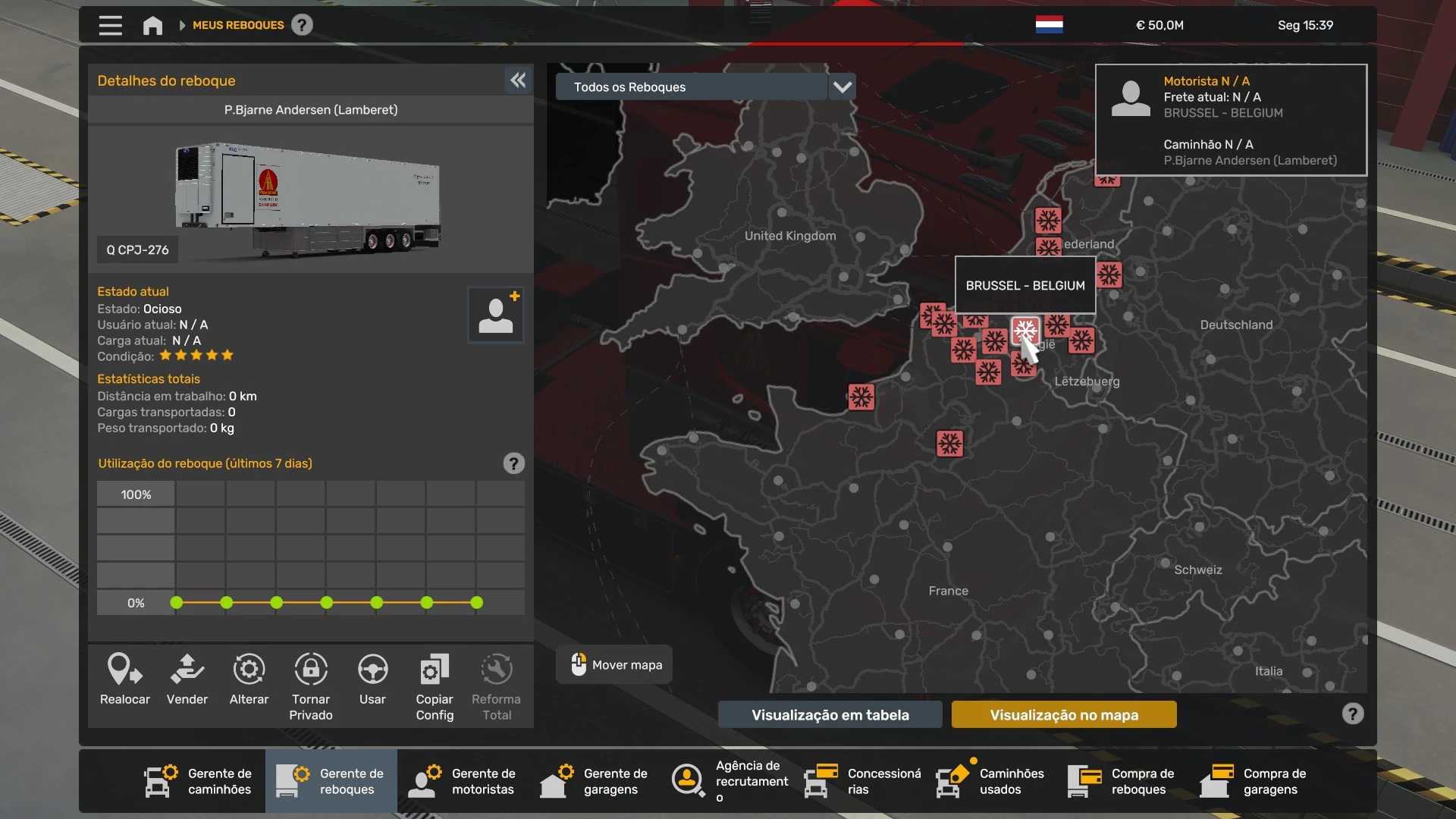The width and height of the screenshot is (1456, 819).
Task: Open help next to Meus Reboques
Action: tap(302, 25)
